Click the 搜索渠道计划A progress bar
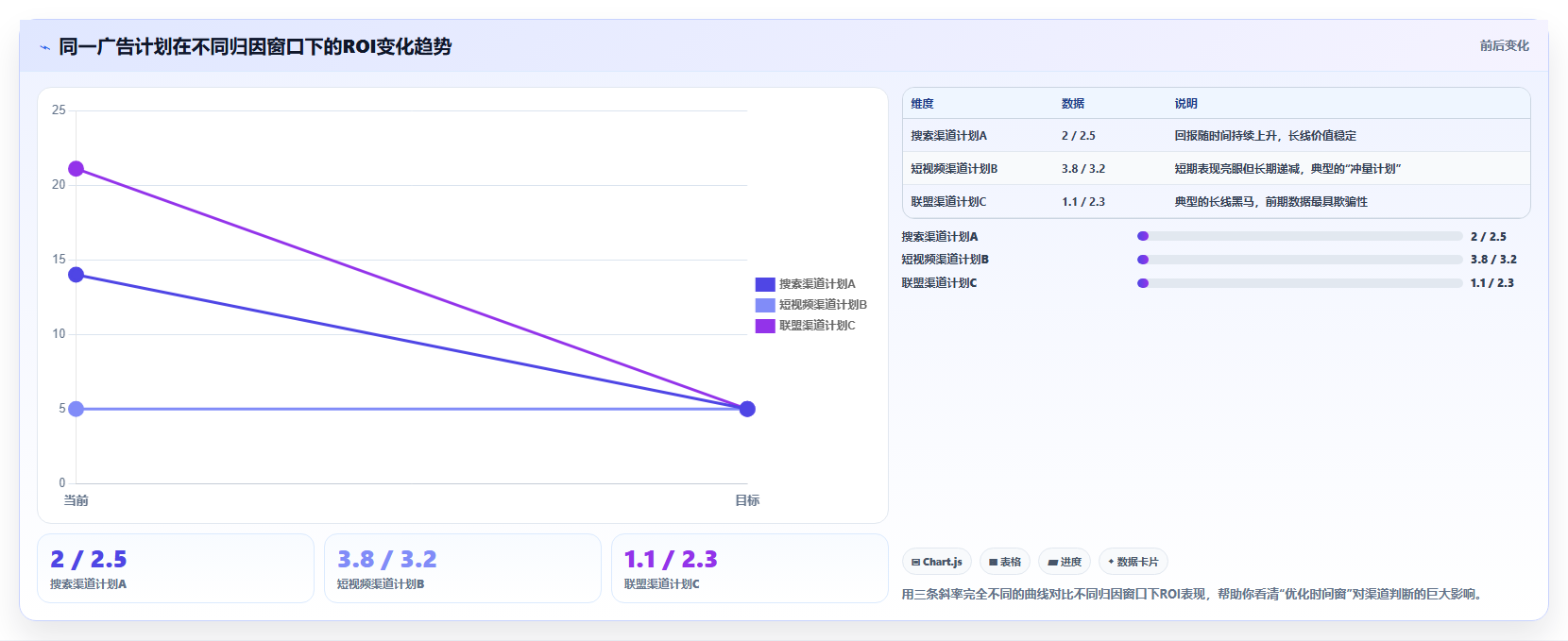The width and height of the screenshot is (1568, 641). 1300,236
